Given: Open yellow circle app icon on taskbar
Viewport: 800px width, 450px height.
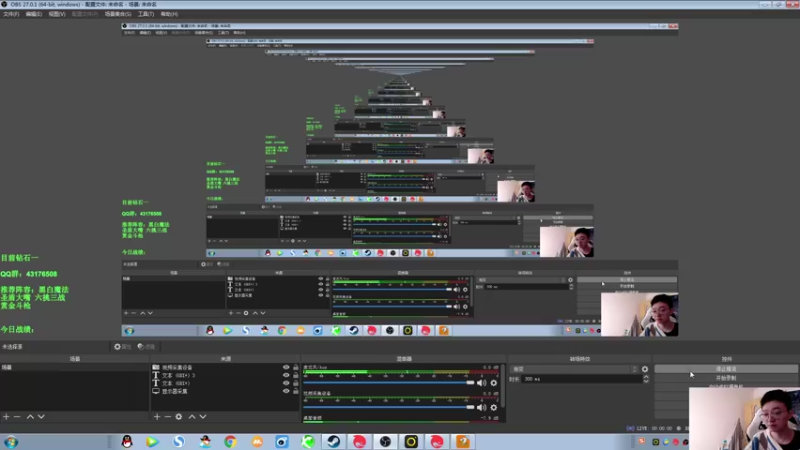Looking at the screenshot, I should [411, 441].
